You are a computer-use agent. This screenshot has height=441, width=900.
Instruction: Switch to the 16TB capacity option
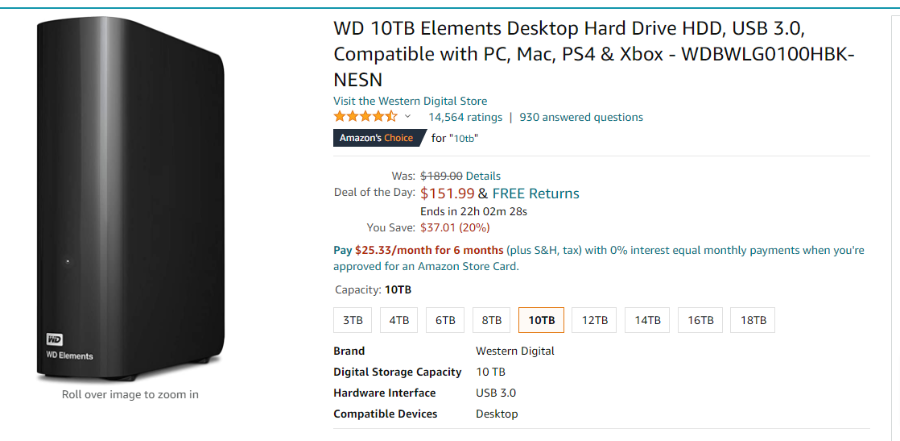click(700, 320)
